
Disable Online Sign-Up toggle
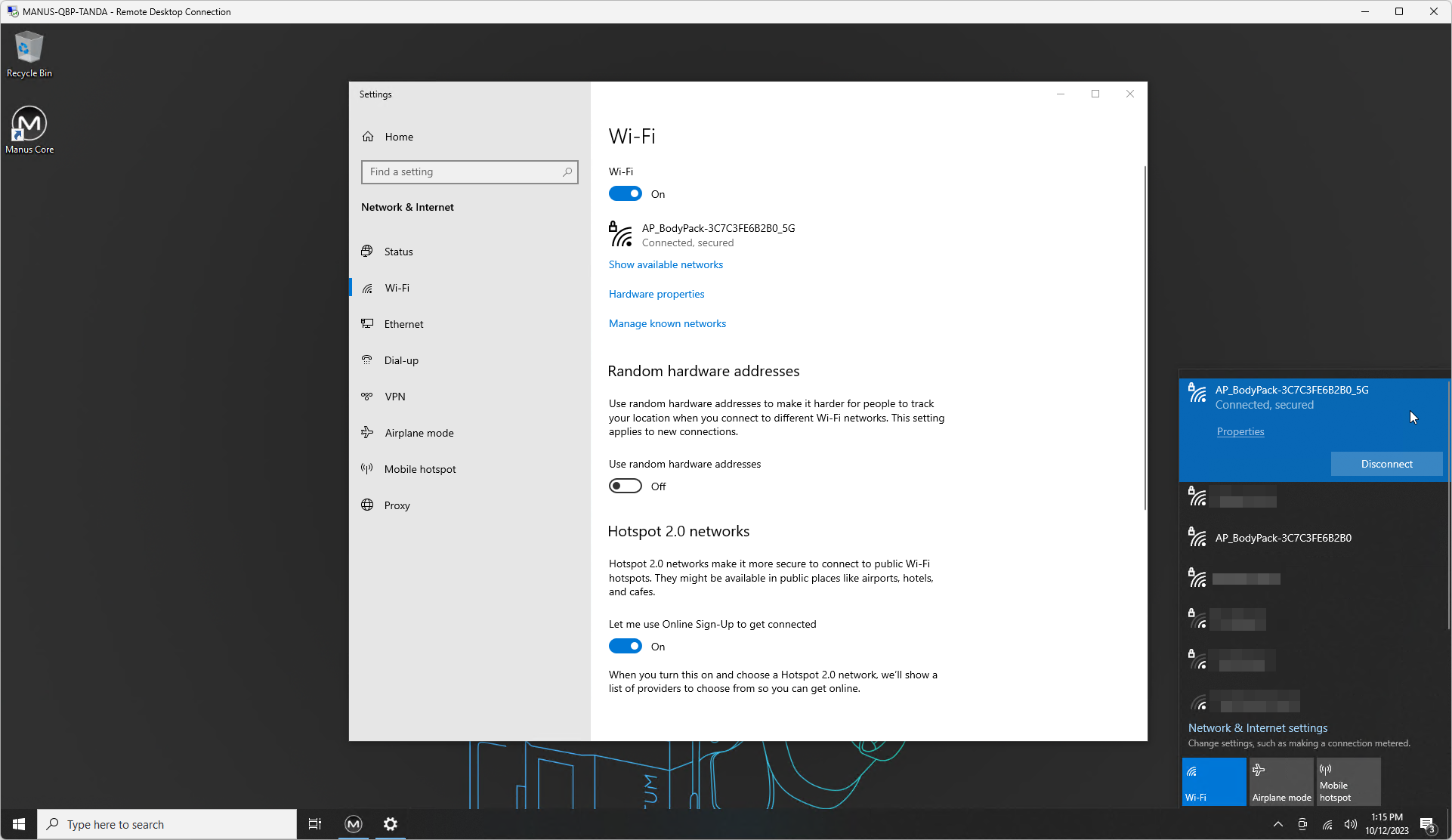click(x=626, y=647)
